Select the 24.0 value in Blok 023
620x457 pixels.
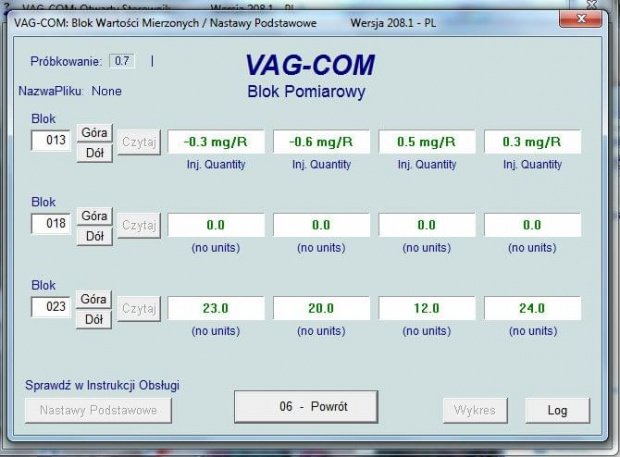pyautogui.click(x=533, y=308)
